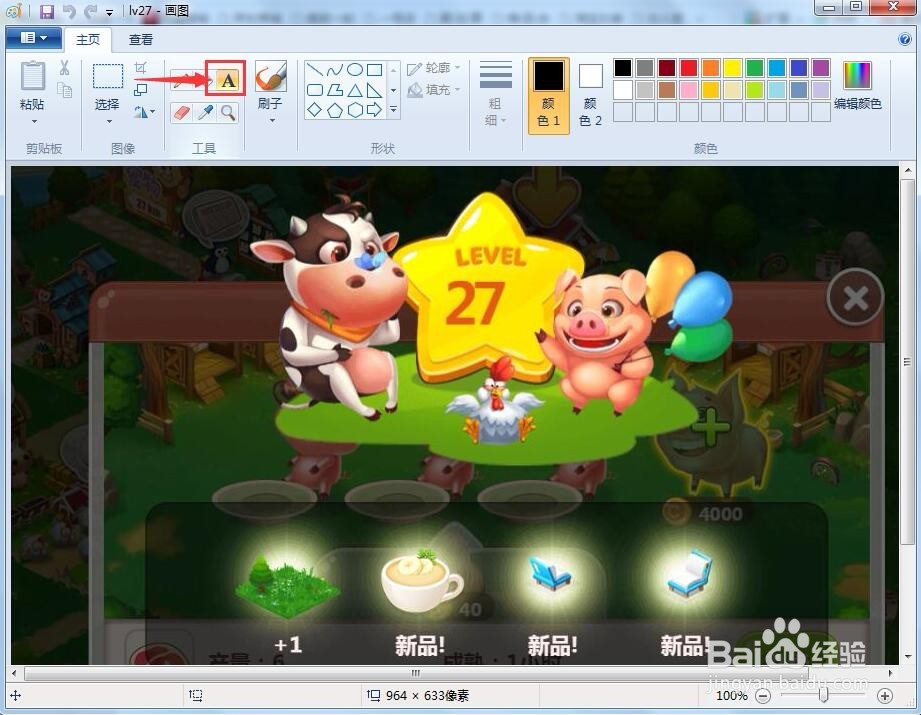Open the 粘贴 paste dropdown arrow
Image resolution: width=921 pixels, height=715 pixels.
[x=34, y=122]
